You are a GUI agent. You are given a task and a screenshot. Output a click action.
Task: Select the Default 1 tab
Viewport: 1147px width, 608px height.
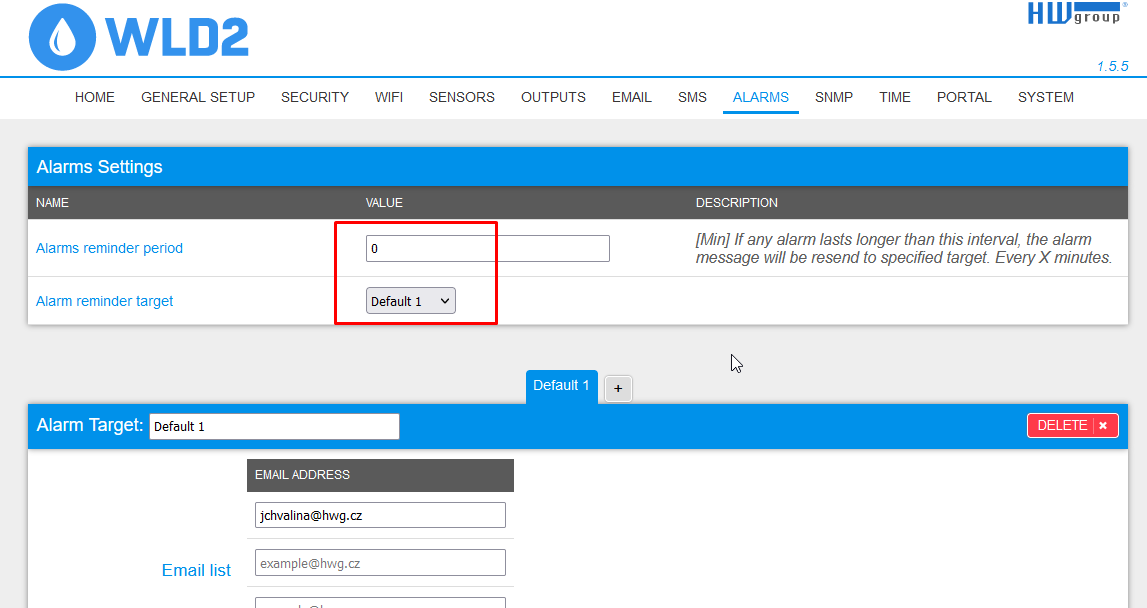pyautogui.click(x=561, y=386)
